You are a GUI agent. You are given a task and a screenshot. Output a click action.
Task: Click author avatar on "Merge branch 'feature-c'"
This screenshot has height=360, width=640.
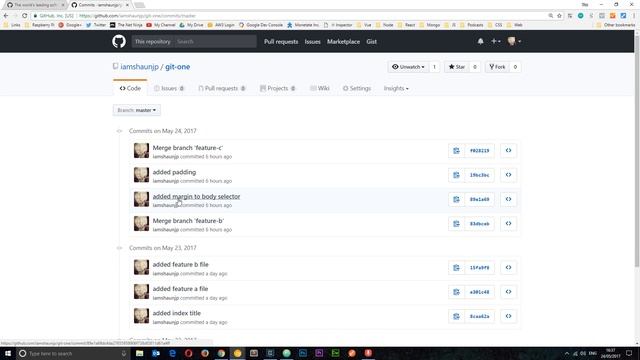pos(141,151)
